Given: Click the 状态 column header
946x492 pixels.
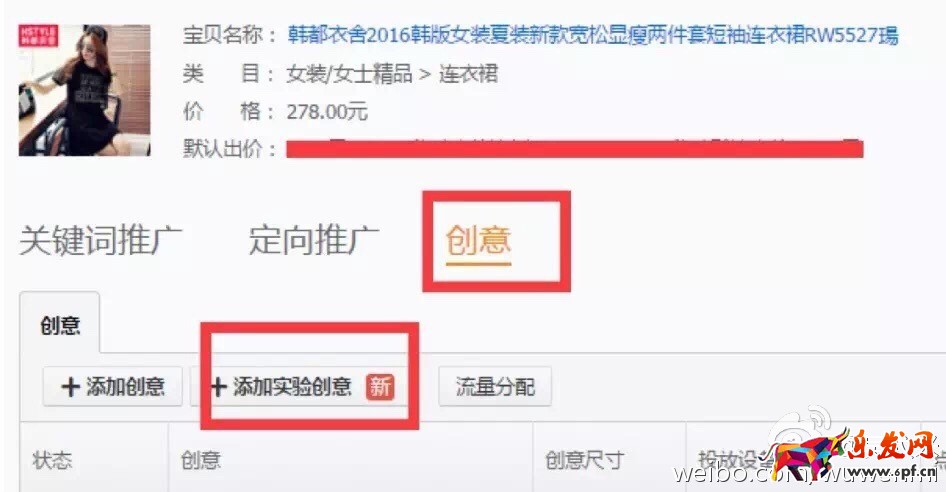Looking at the screenshot, I should point(52,460).
